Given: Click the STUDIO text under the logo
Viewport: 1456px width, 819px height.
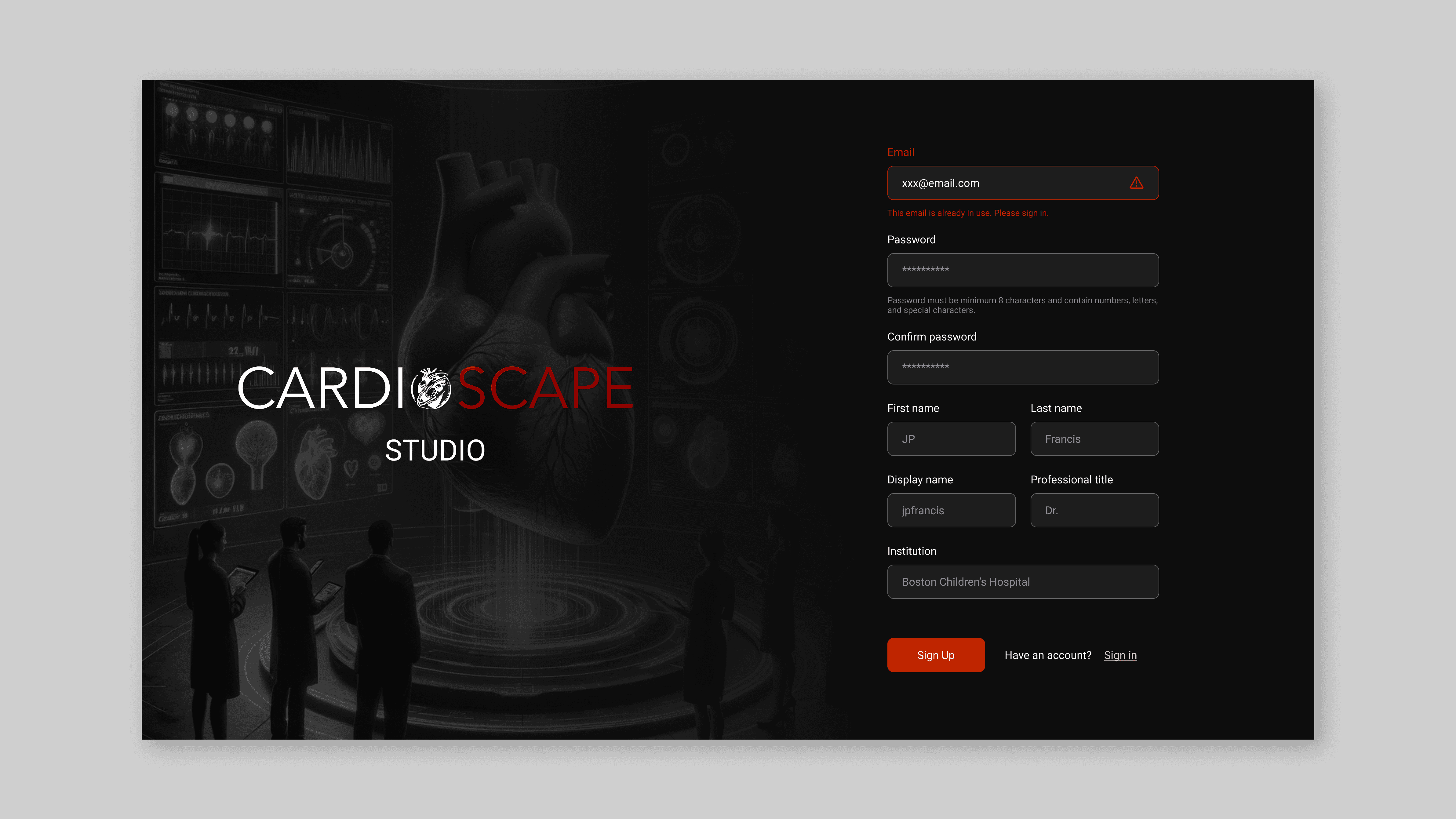Looking at the screenshot, I should [x=435, y=450].
